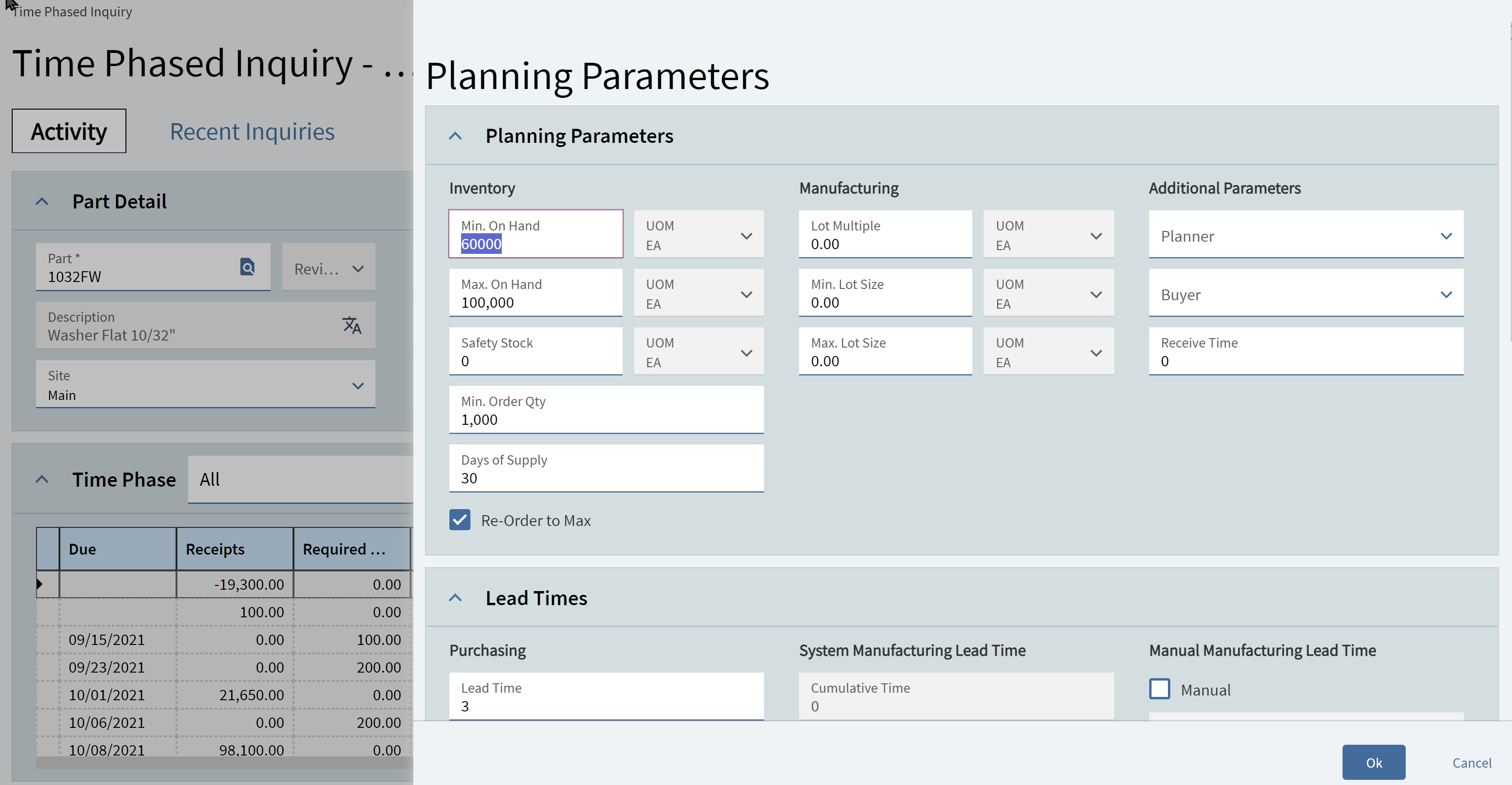Open the Max. Lot Size UOM dropdown

(x=1048, y=352)
